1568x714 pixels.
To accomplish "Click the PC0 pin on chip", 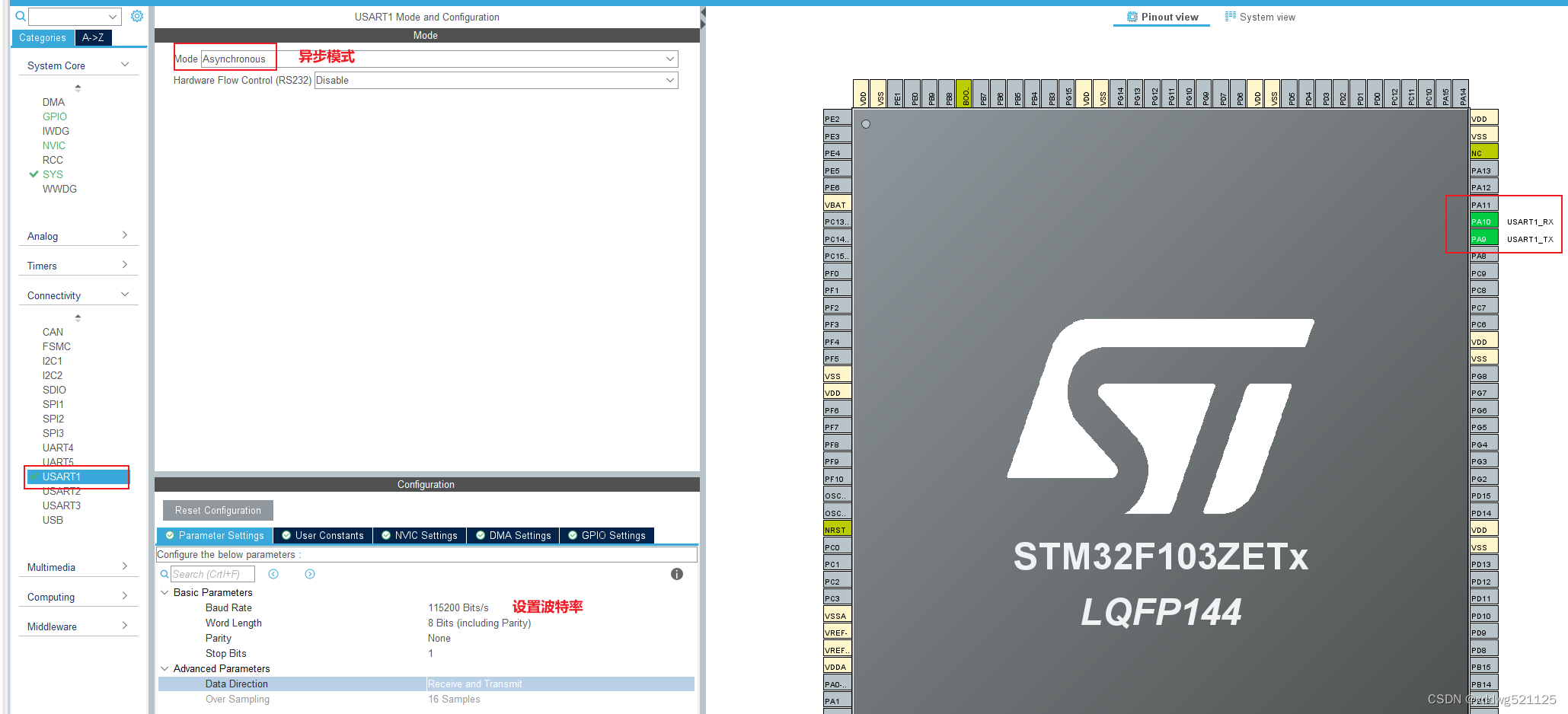I will coord(837,547).
